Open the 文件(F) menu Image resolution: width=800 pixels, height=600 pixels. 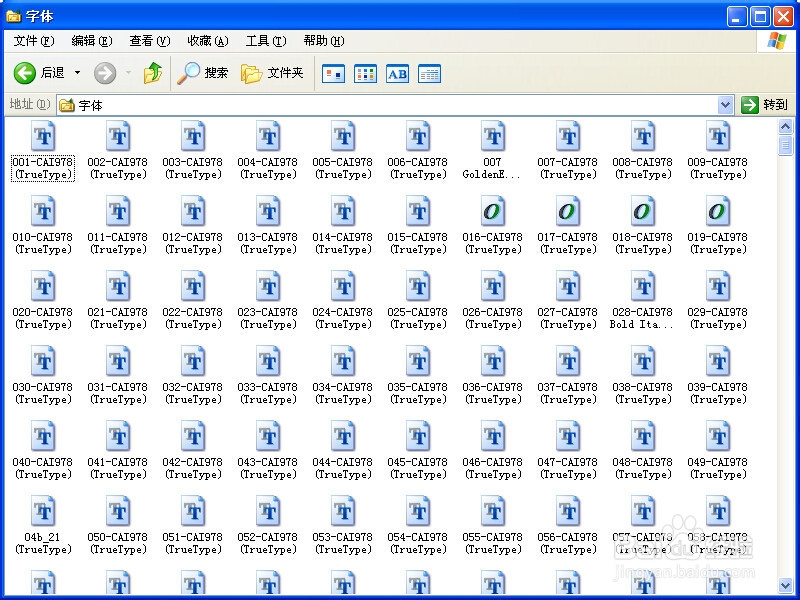coord(34,41)
